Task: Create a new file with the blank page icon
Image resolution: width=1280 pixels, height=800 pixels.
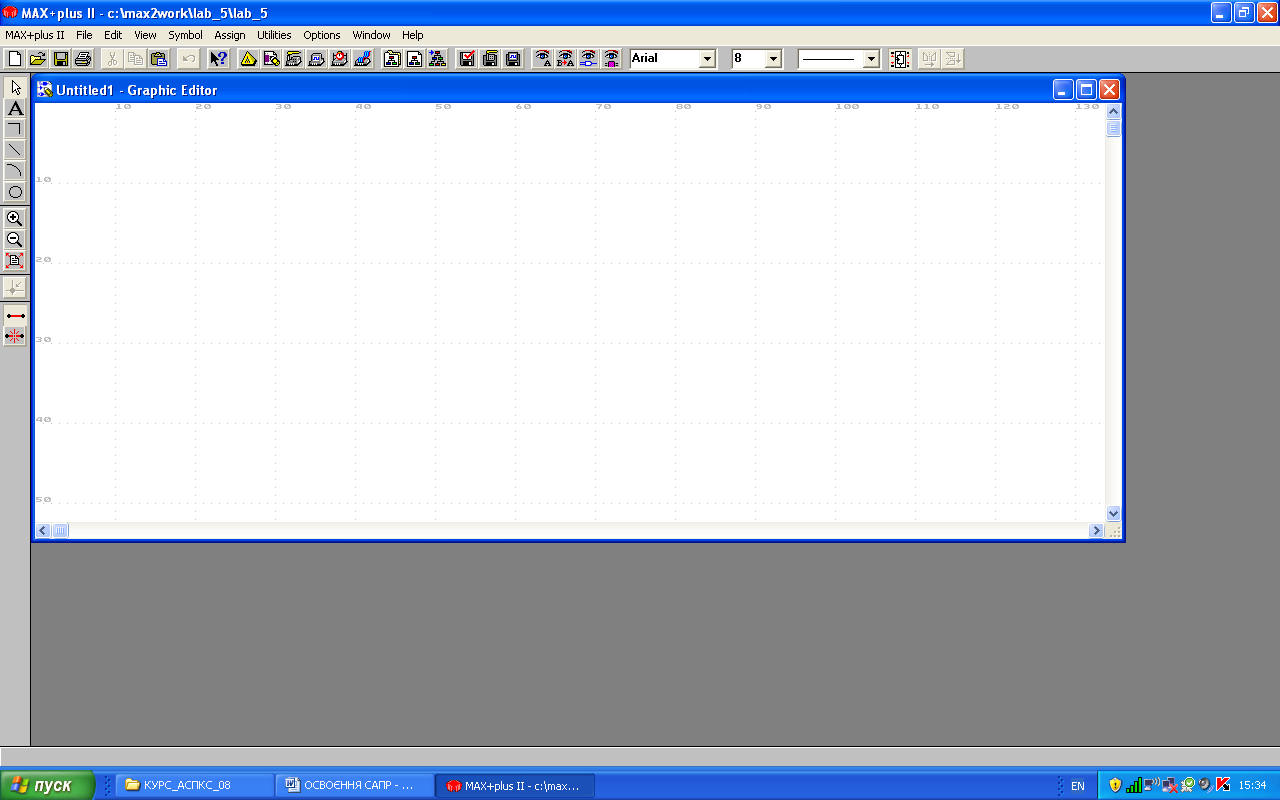Action: point(15,59)
